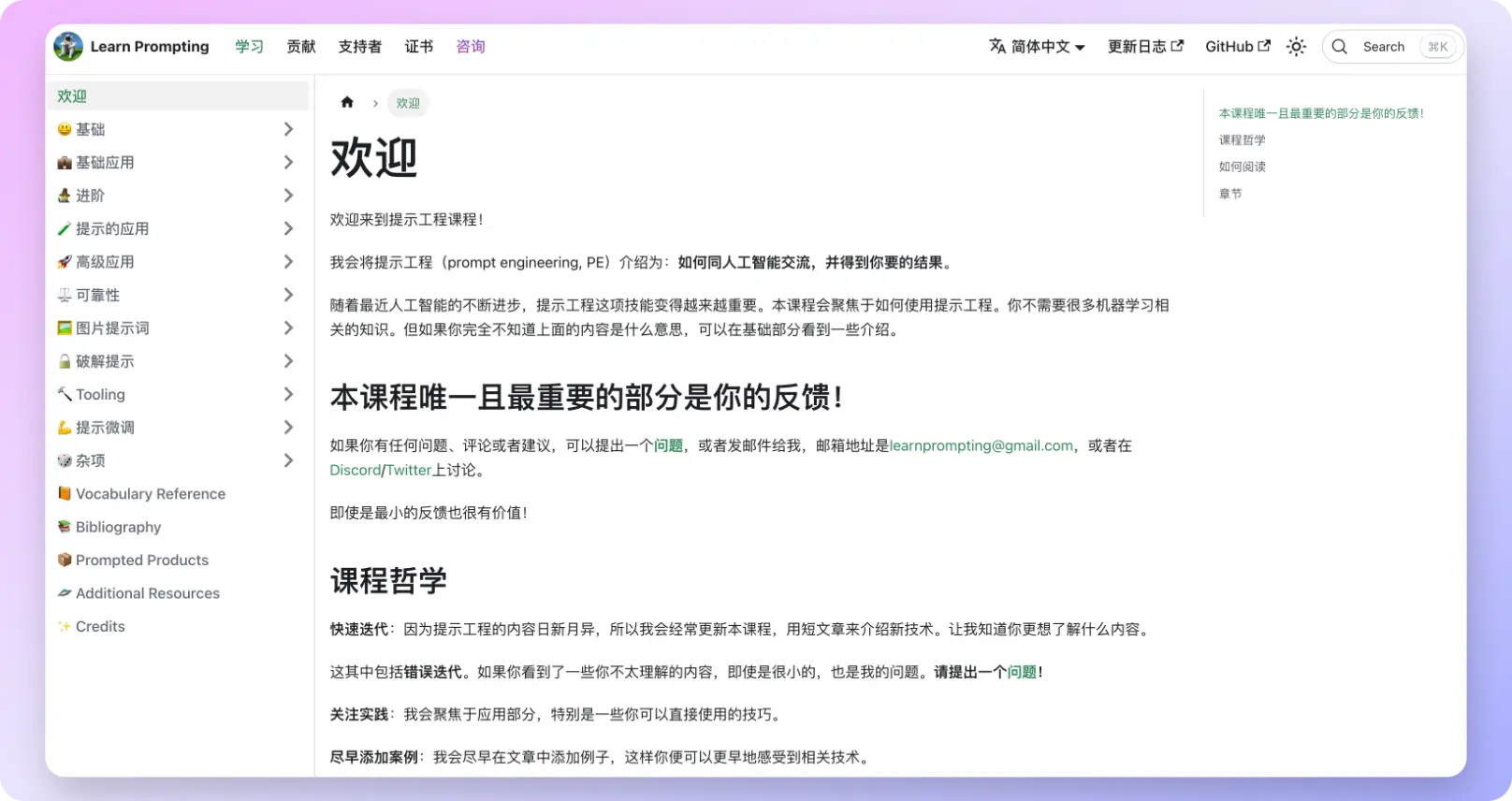Expand the 基础 sidebar section chevron
The image size is (1512, 801).
[288, 129]
